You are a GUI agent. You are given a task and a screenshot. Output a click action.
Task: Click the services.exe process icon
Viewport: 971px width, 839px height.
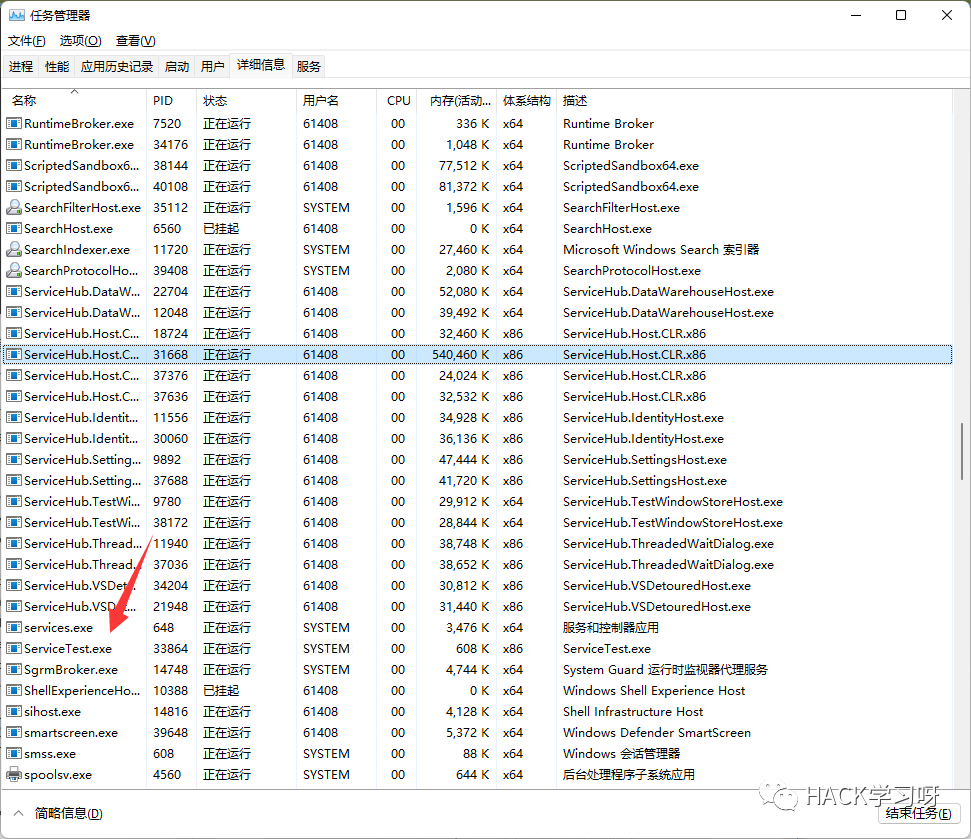(x=14, y=627)
